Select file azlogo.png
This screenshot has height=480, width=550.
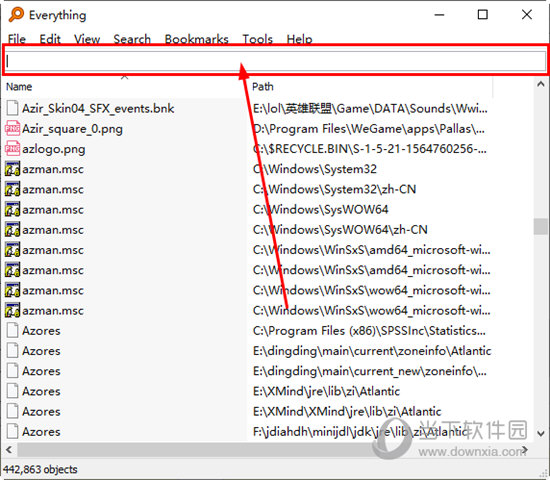(x=54, y=149)
